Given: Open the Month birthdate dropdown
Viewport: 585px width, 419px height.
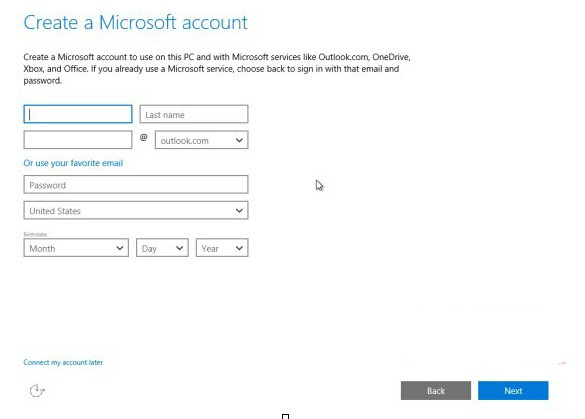Looking at the screenshot, I should pyautogui.click(x=76, y=248).
